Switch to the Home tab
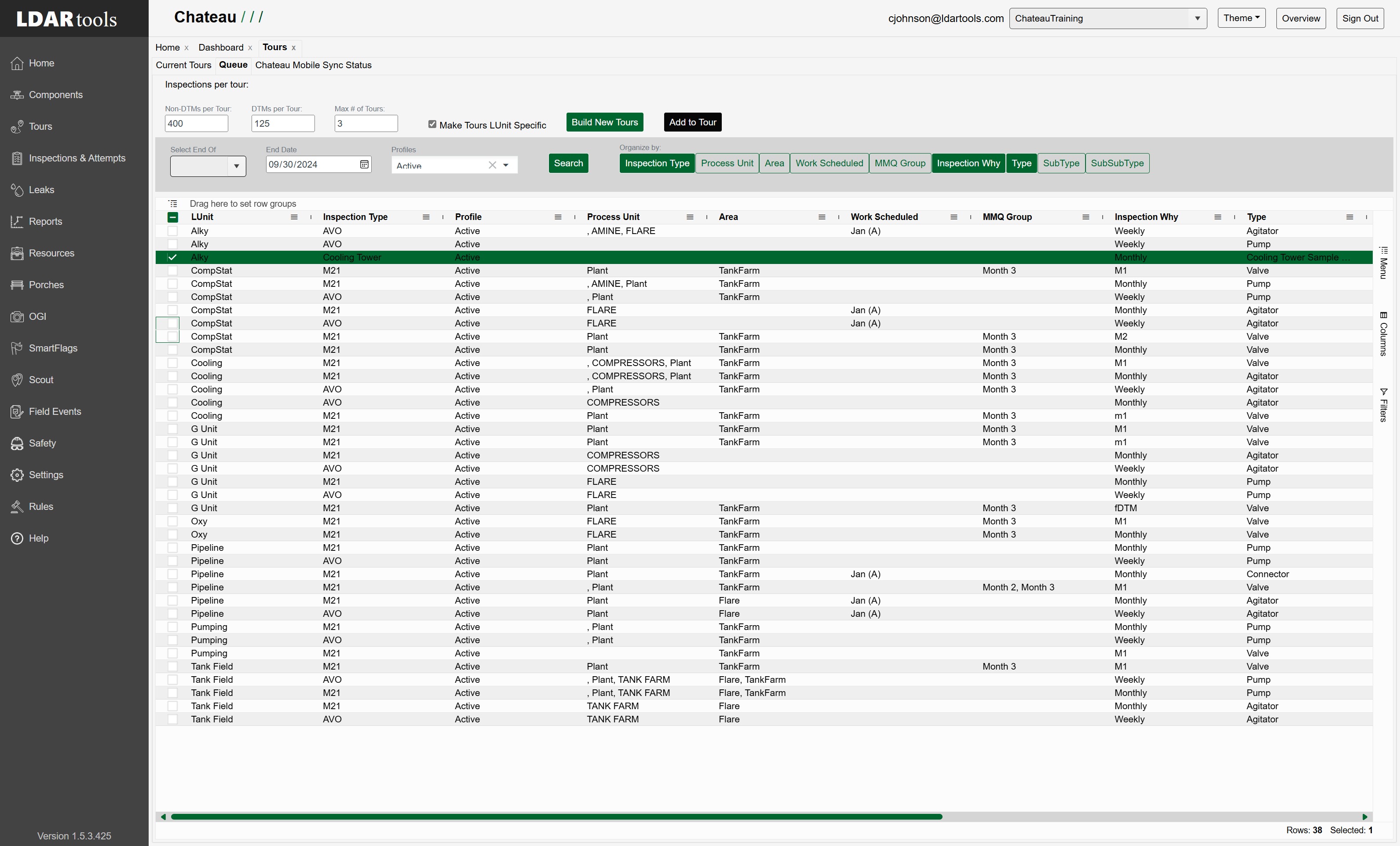Viewport: 1400px width, 846px height. point(168,48)
